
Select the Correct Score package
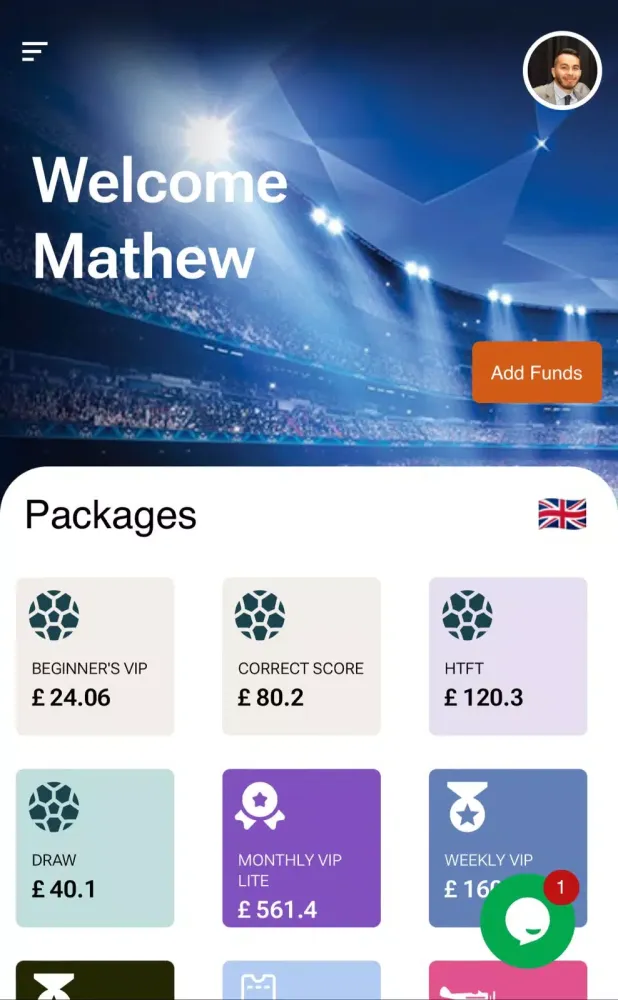click(x=301, y=656)
